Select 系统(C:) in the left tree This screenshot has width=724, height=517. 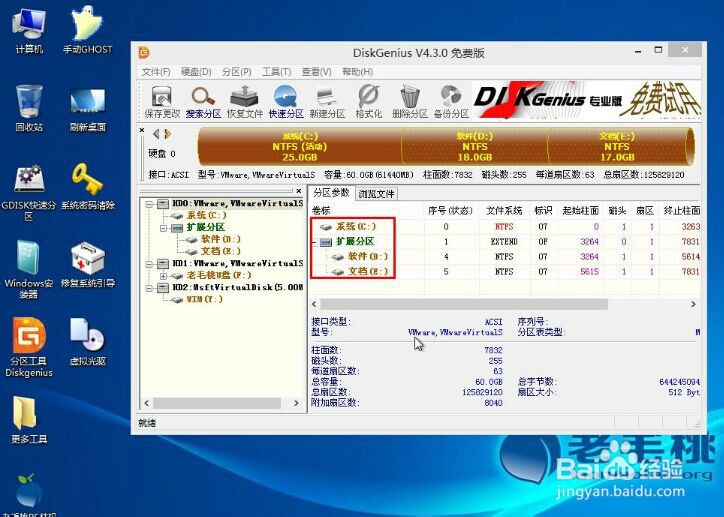(206, 216)
